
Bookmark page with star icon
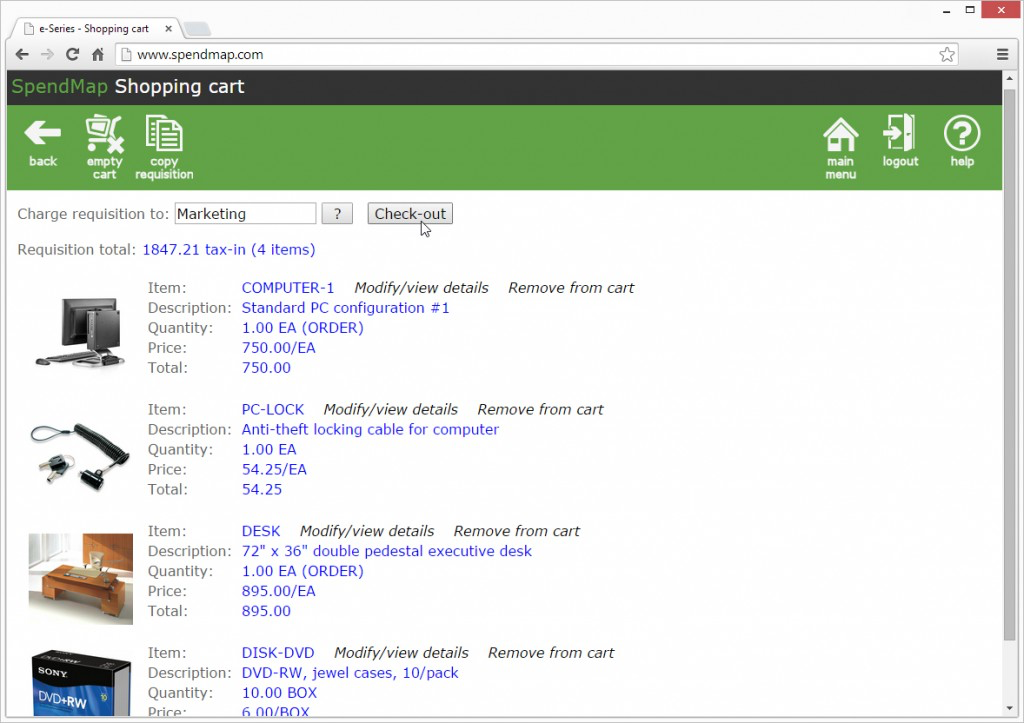click(947, 54)
